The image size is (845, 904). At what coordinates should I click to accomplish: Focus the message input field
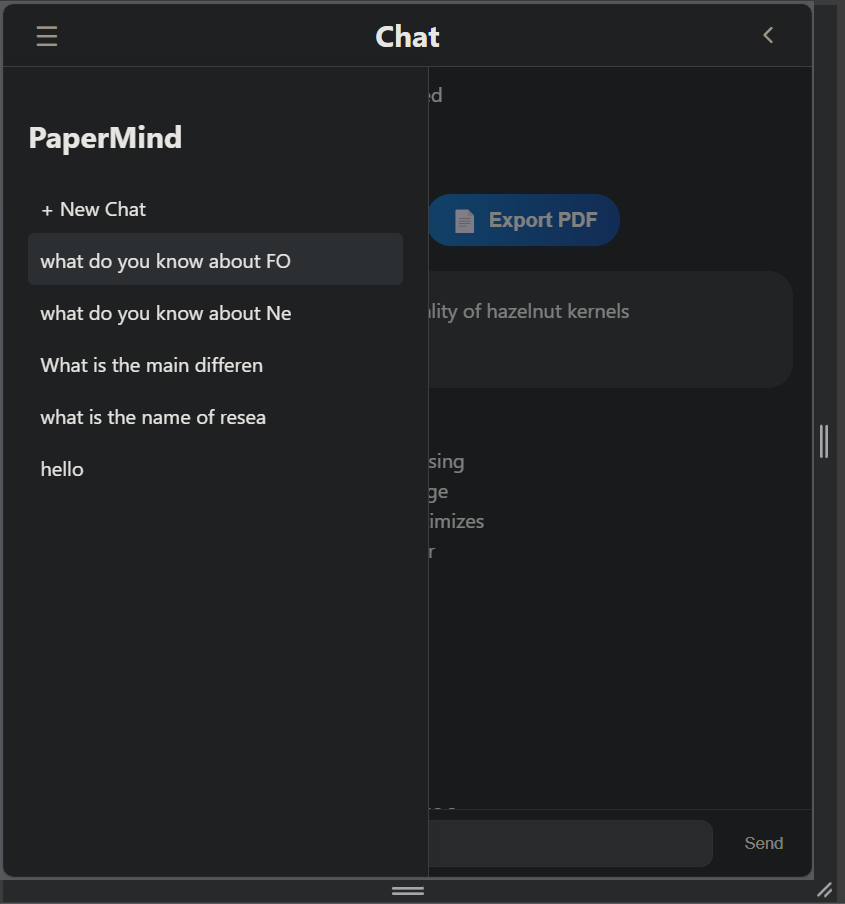(x=570, y=843)
